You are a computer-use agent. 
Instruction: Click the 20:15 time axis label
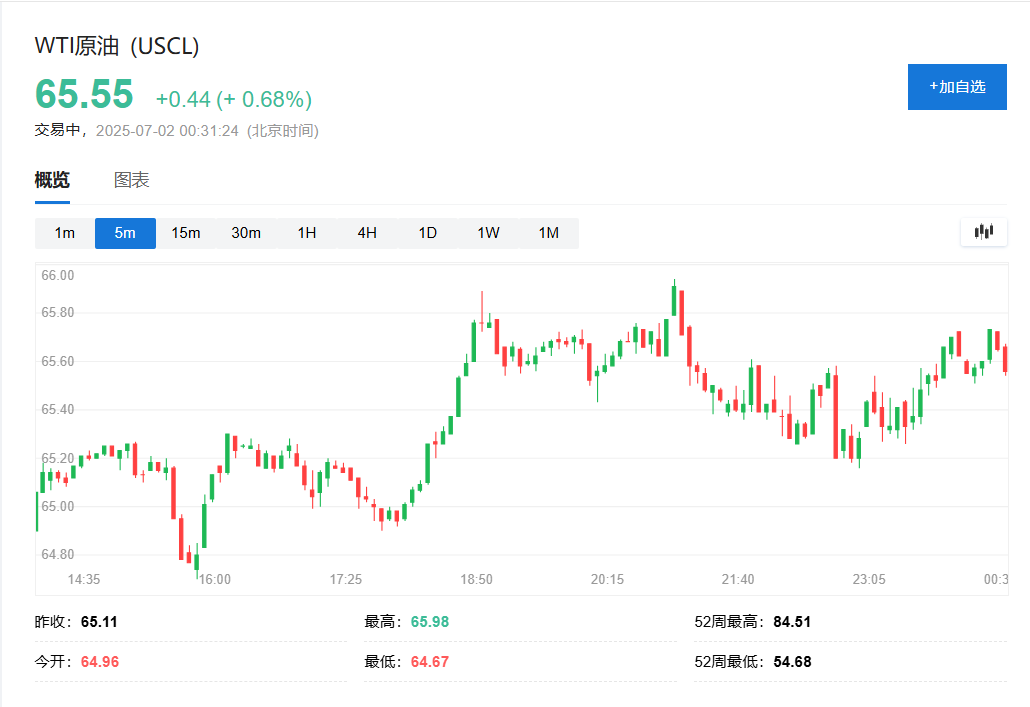click(x=607, y=580)
